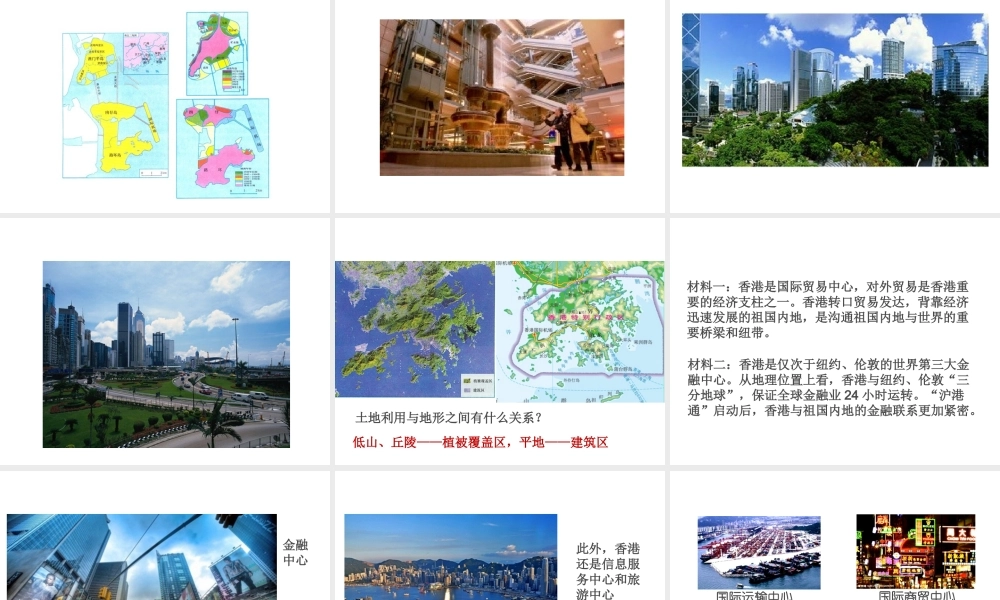Screen dimensions: 1000x600
Task: Select the Victoria Harbour panorama photo
Action: [x=450, y=557]
